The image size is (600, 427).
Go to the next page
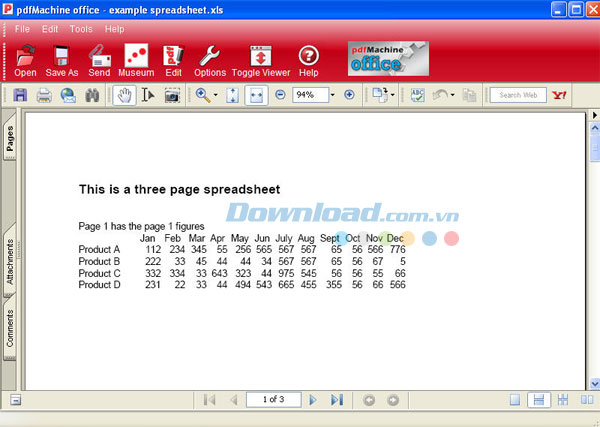point(313,400)
